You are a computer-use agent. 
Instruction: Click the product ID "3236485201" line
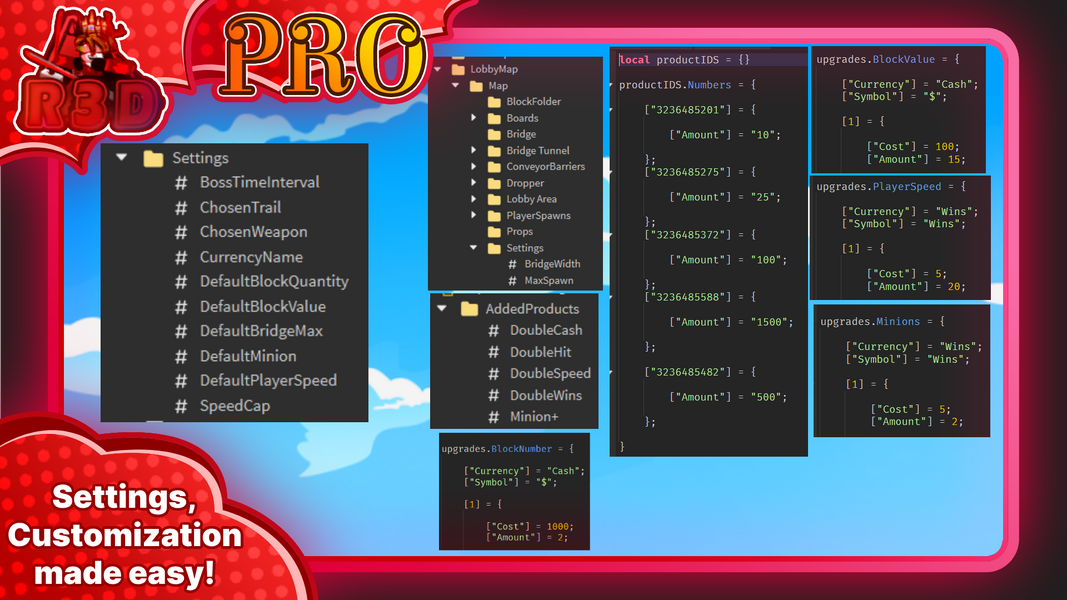point(700,110)
